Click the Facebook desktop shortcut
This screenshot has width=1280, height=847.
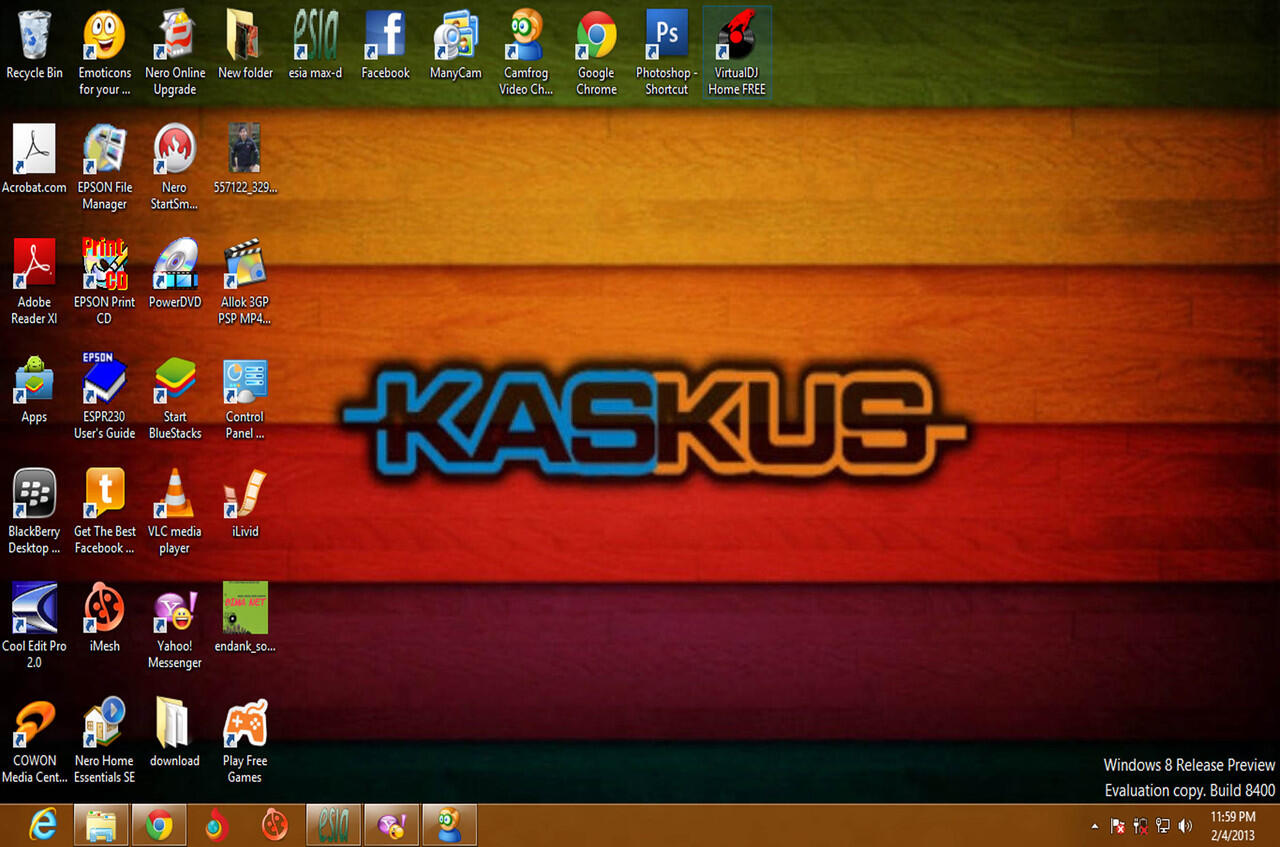(x=385, y=46)
